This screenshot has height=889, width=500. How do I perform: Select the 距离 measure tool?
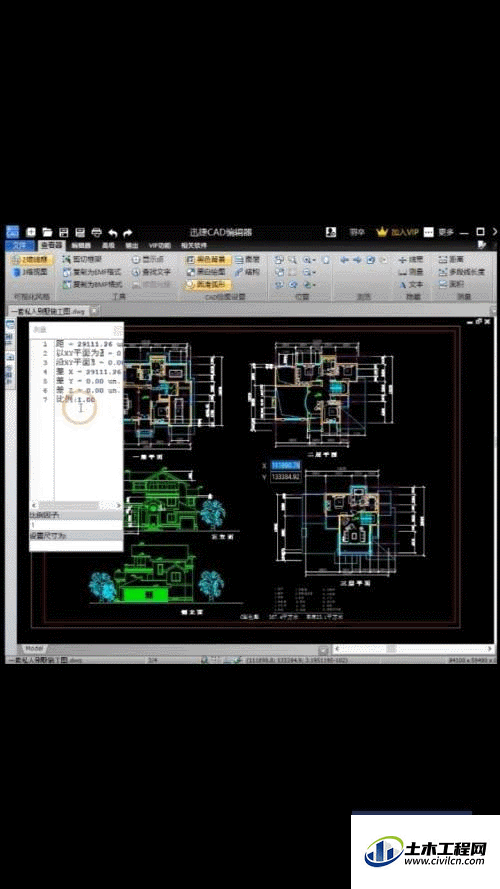451,259
